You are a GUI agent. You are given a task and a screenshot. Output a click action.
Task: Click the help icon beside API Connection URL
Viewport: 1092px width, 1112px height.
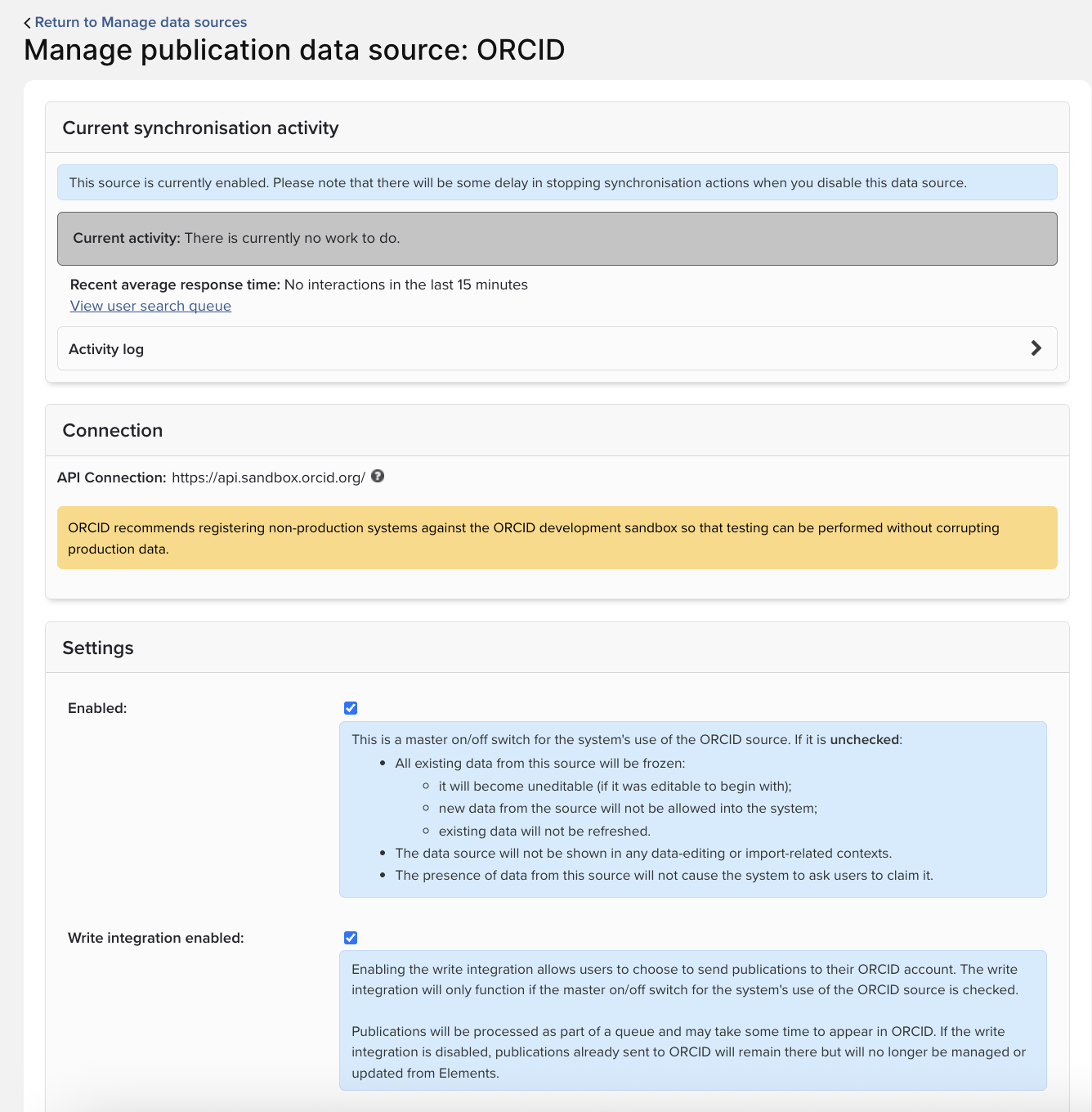pos(378,477)
